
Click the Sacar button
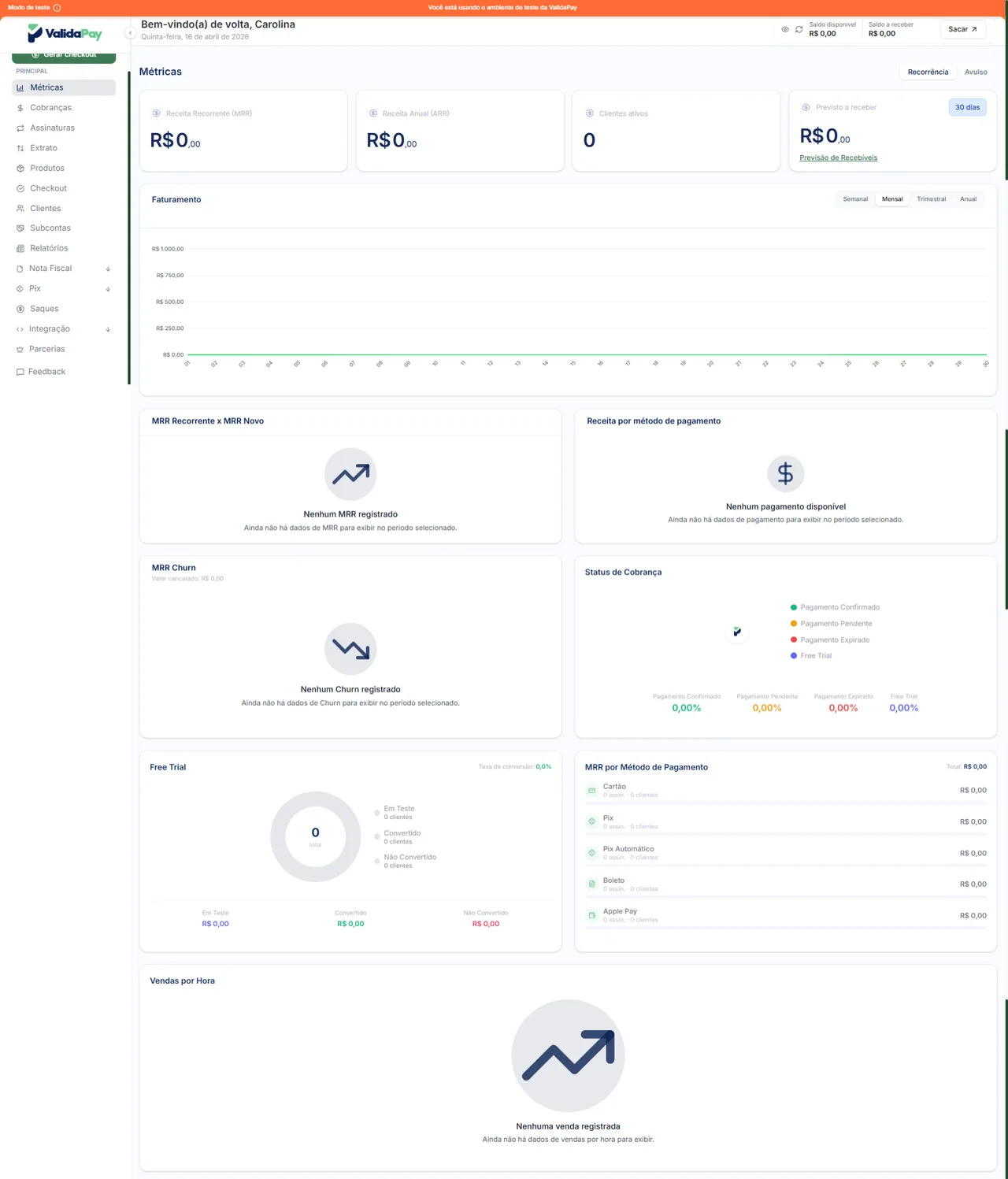(x=962, y=29)
